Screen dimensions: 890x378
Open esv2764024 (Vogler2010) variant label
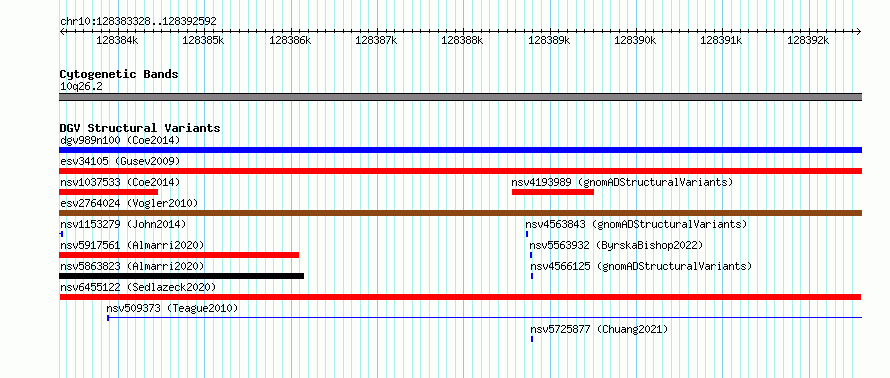click(x=129, y=203)
